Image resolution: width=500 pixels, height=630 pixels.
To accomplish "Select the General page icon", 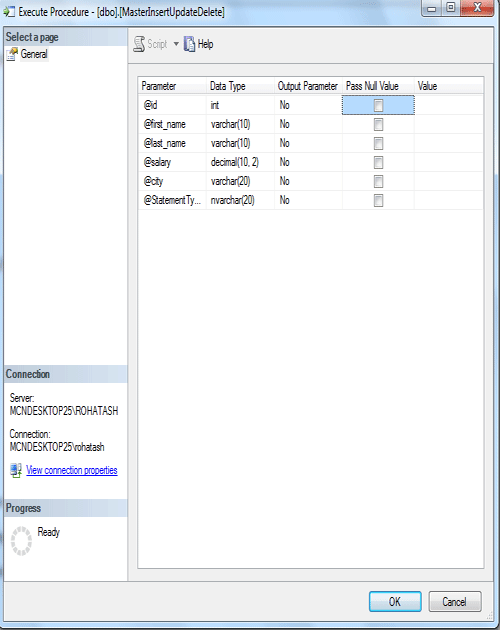I will click(x=12, y=54).
